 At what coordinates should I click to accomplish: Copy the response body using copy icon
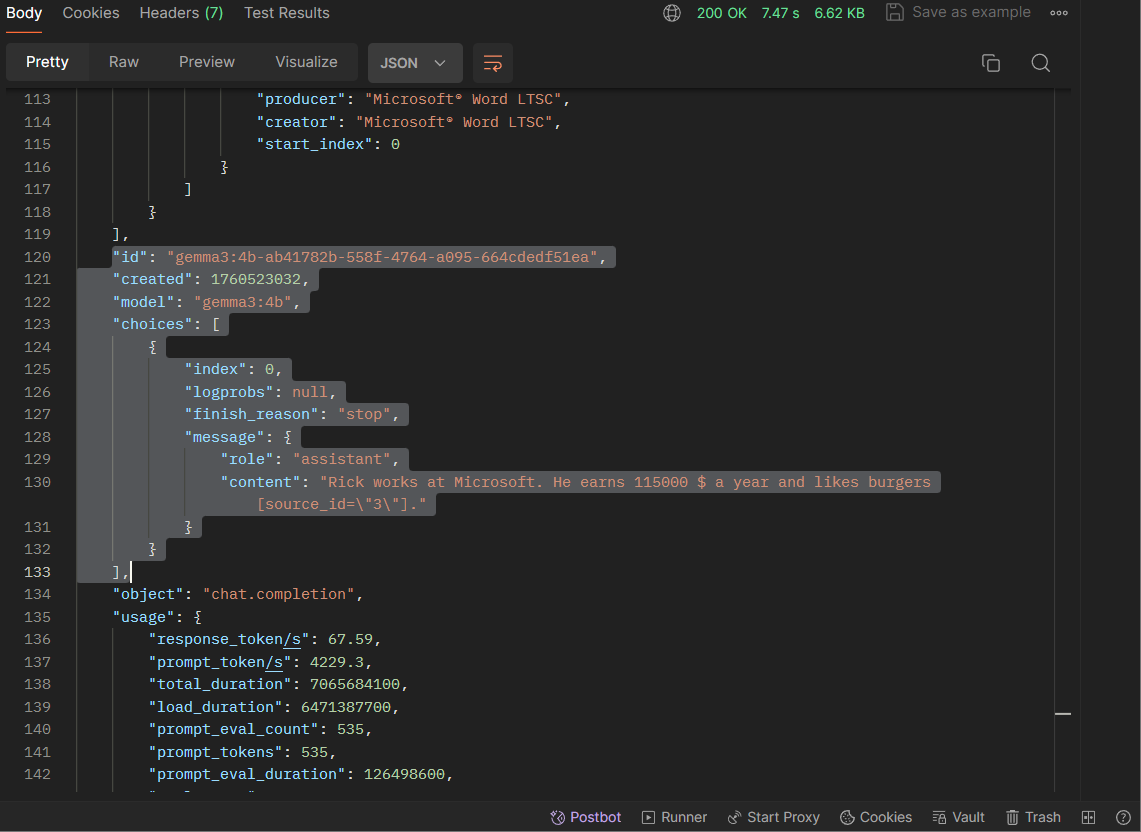click(991, 63)
